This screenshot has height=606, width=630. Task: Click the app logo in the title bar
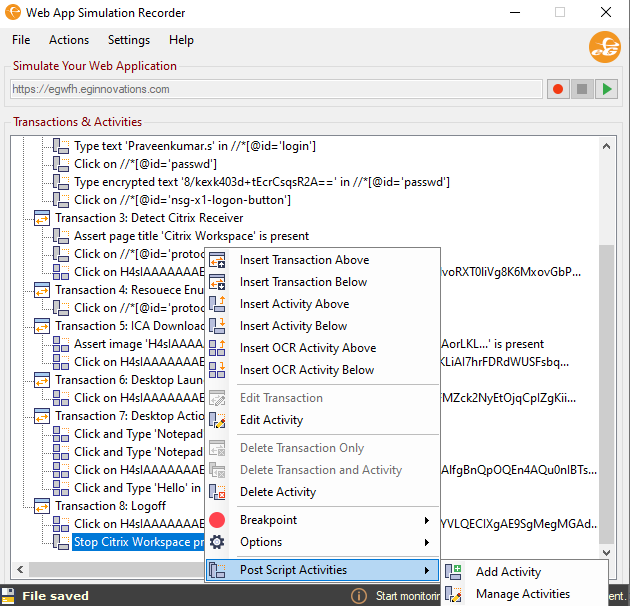pyautogui.click(x=12, y=12)
